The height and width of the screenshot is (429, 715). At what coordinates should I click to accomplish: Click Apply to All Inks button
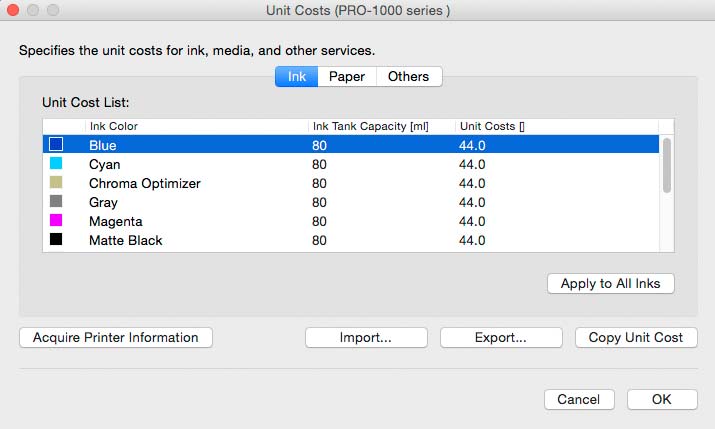611,284
